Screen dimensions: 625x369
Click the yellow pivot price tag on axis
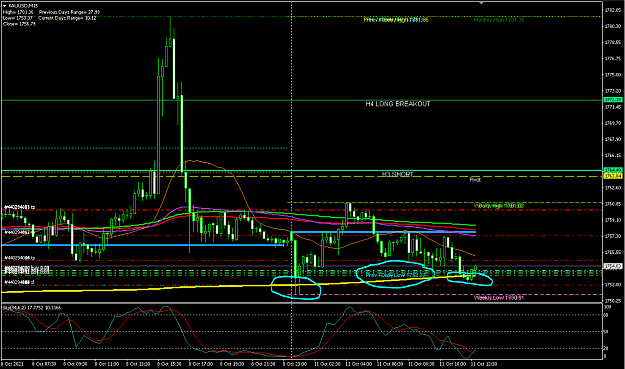point(613,176)
